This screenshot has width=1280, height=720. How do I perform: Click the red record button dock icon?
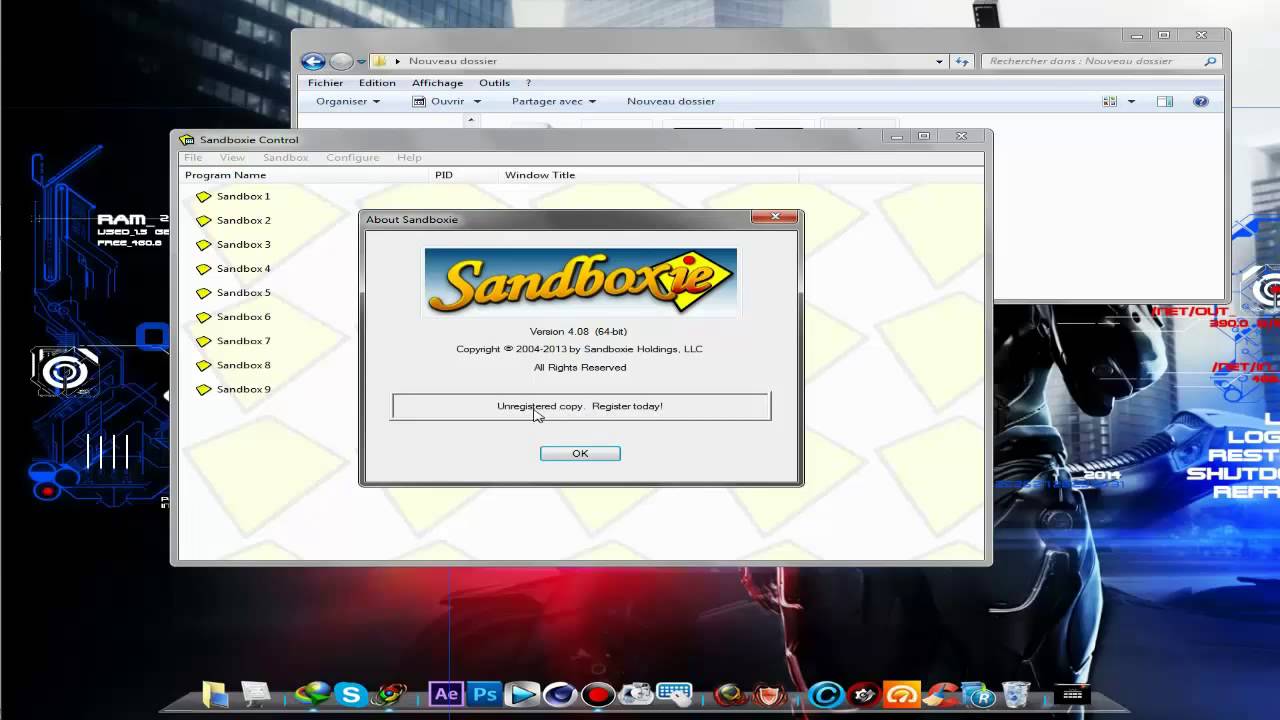[598, 694]
